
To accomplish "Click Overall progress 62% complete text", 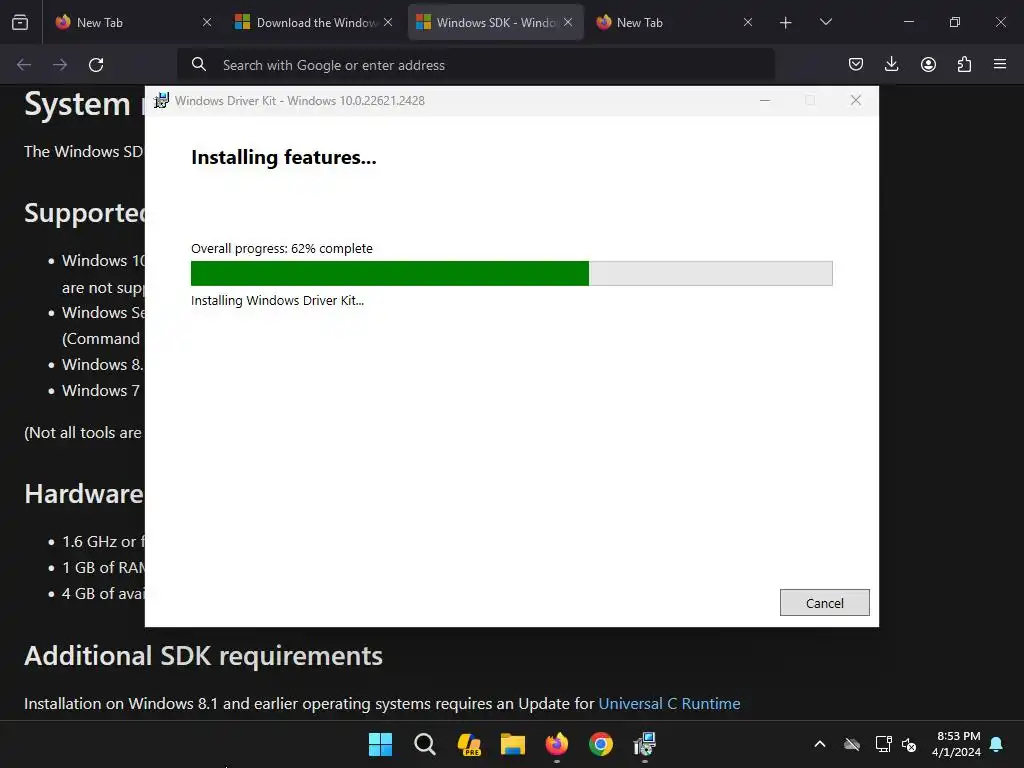I will coord(281,248).
